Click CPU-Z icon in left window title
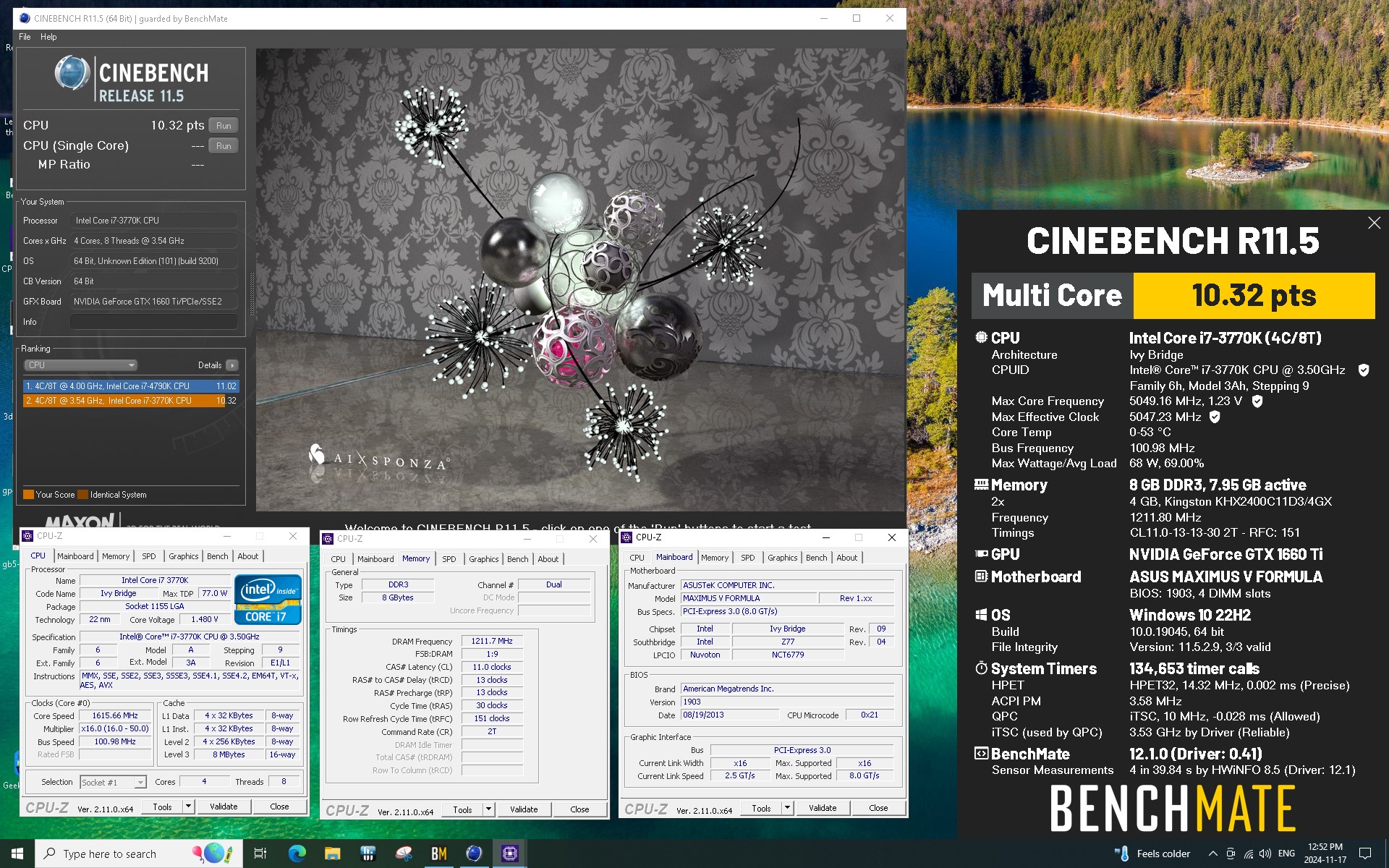1389x868 pixels. pyautogui.click(x=28, y=536)
